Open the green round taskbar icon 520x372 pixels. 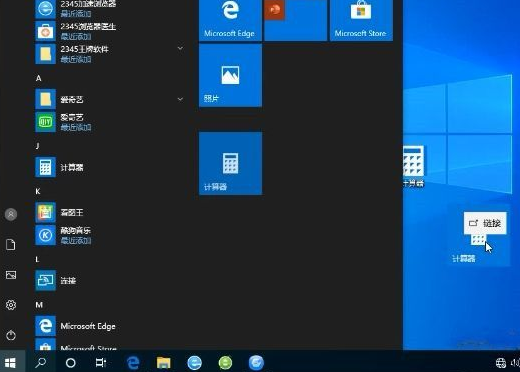pos(225,363)
